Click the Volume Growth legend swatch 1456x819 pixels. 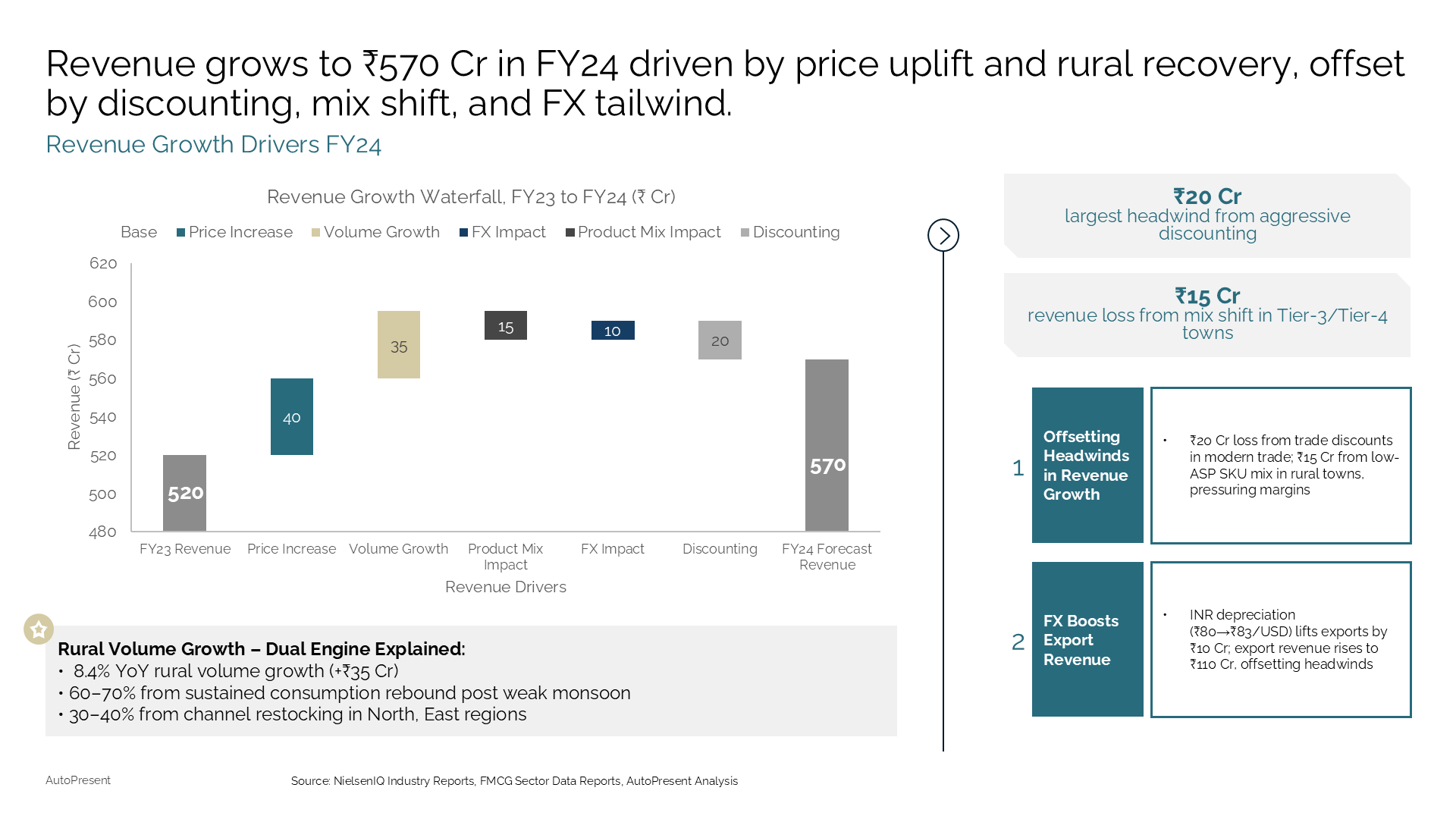click(315, 233)
